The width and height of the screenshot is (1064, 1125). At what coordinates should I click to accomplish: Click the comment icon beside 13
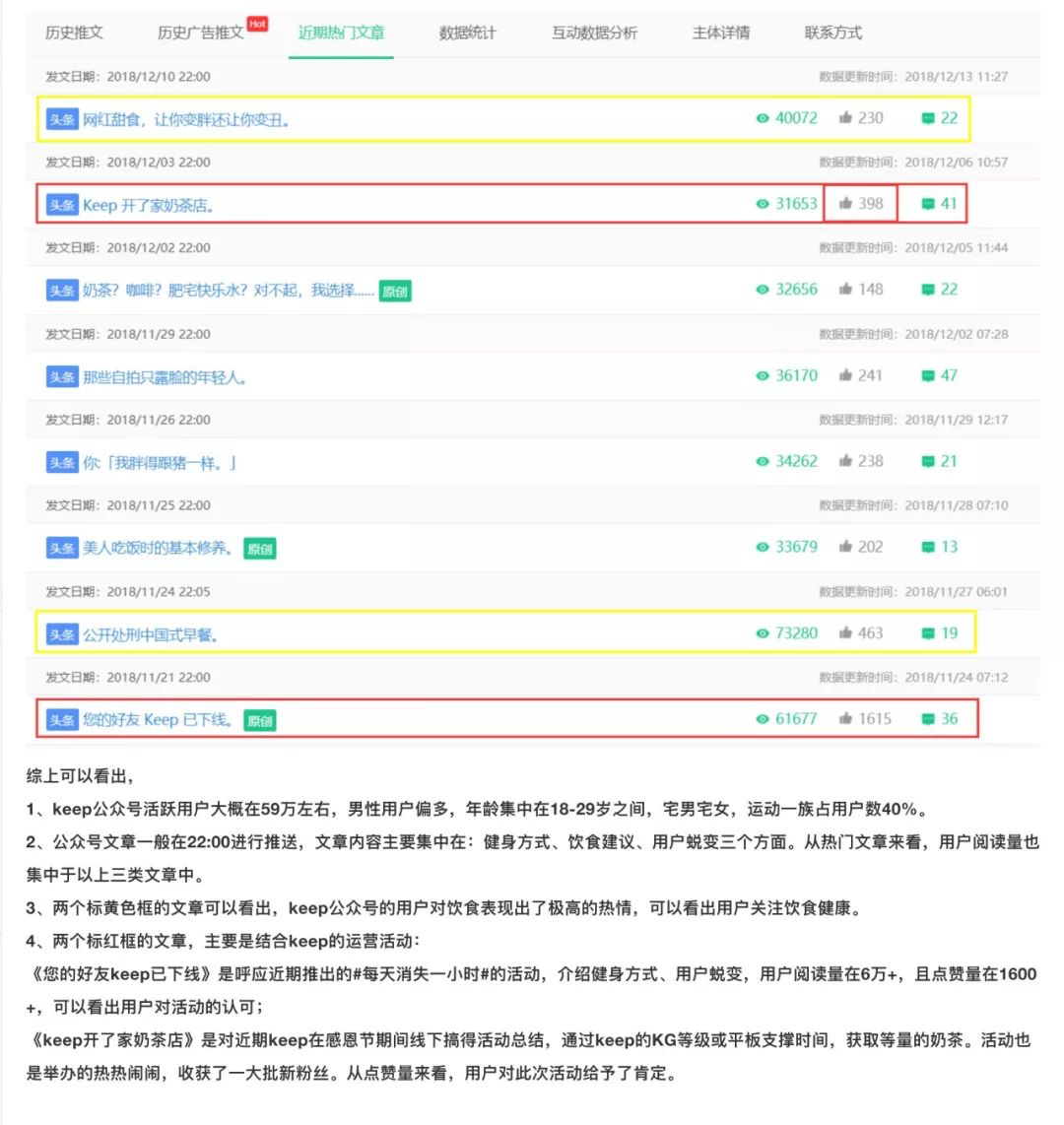pos(928,548)
